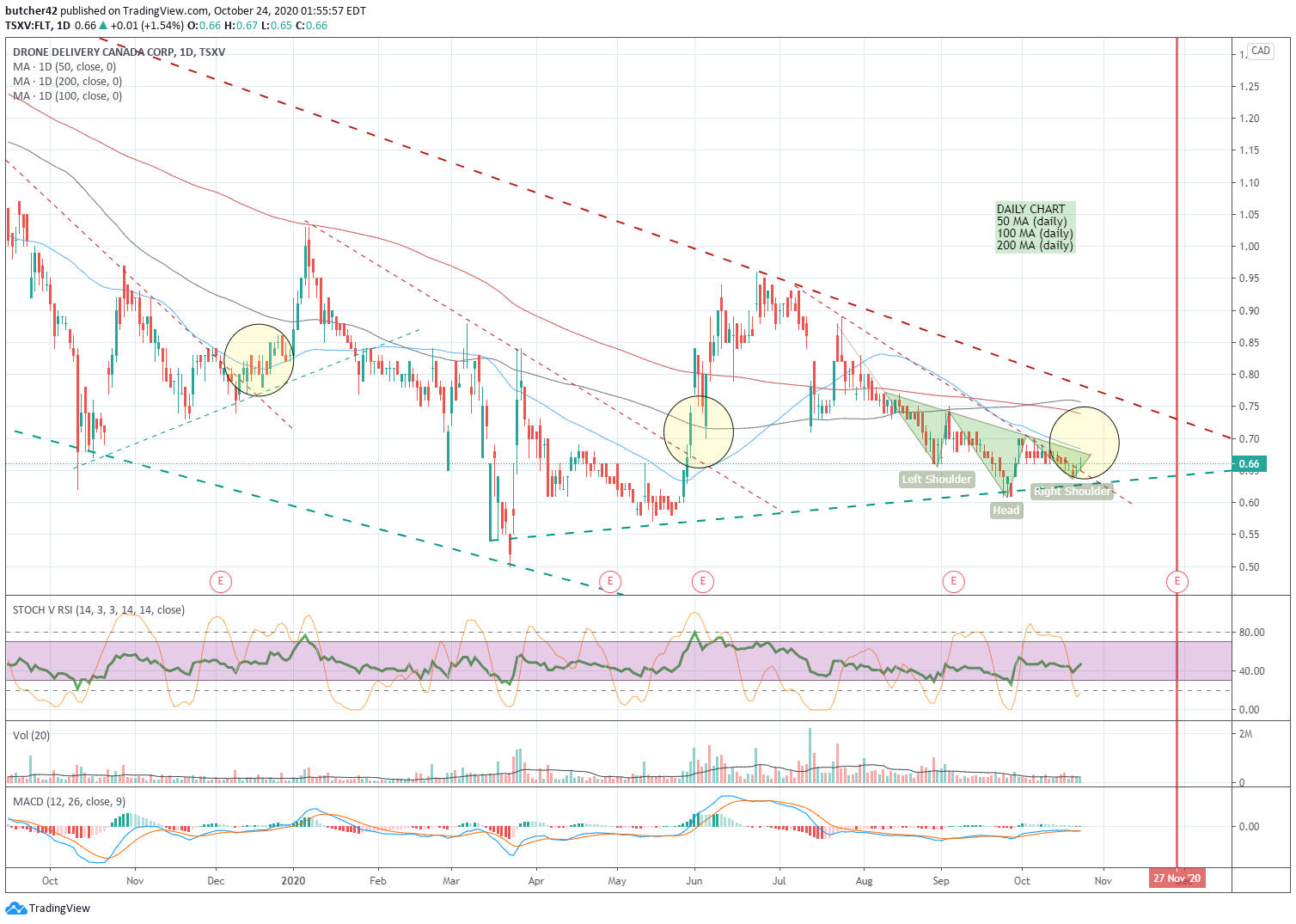Click 'DRONE DELIVERY CANADA CORP, 1D, TSXV' title
This screenshot has width=1296, height=924.
click(x=119, y=52)
